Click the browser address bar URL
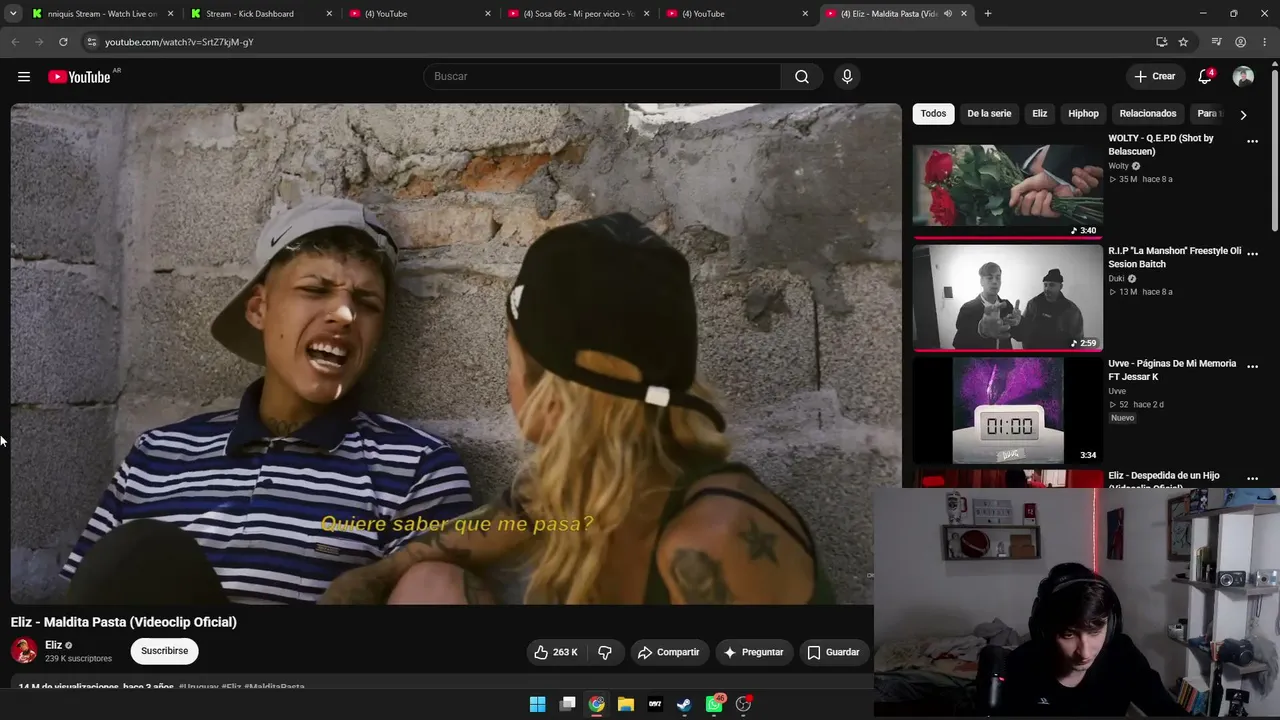 (x=179, y=42)
